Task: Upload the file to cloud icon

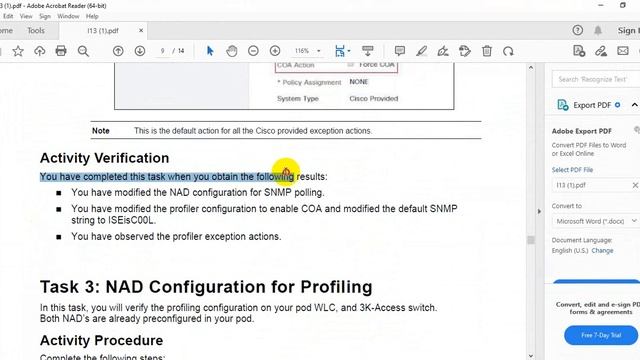Action: 40,51
